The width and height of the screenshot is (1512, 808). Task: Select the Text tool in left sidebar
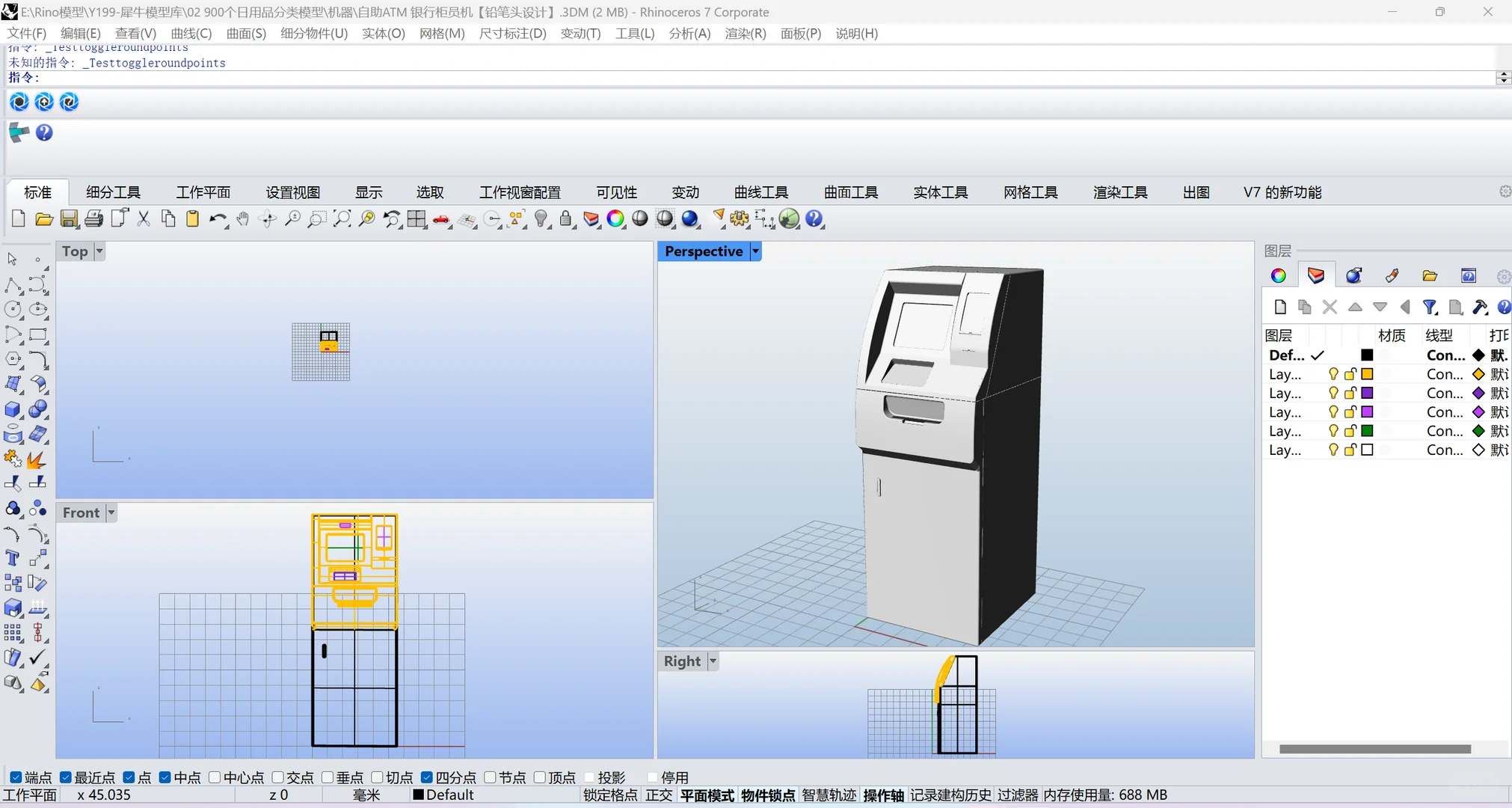coord(13,558)
